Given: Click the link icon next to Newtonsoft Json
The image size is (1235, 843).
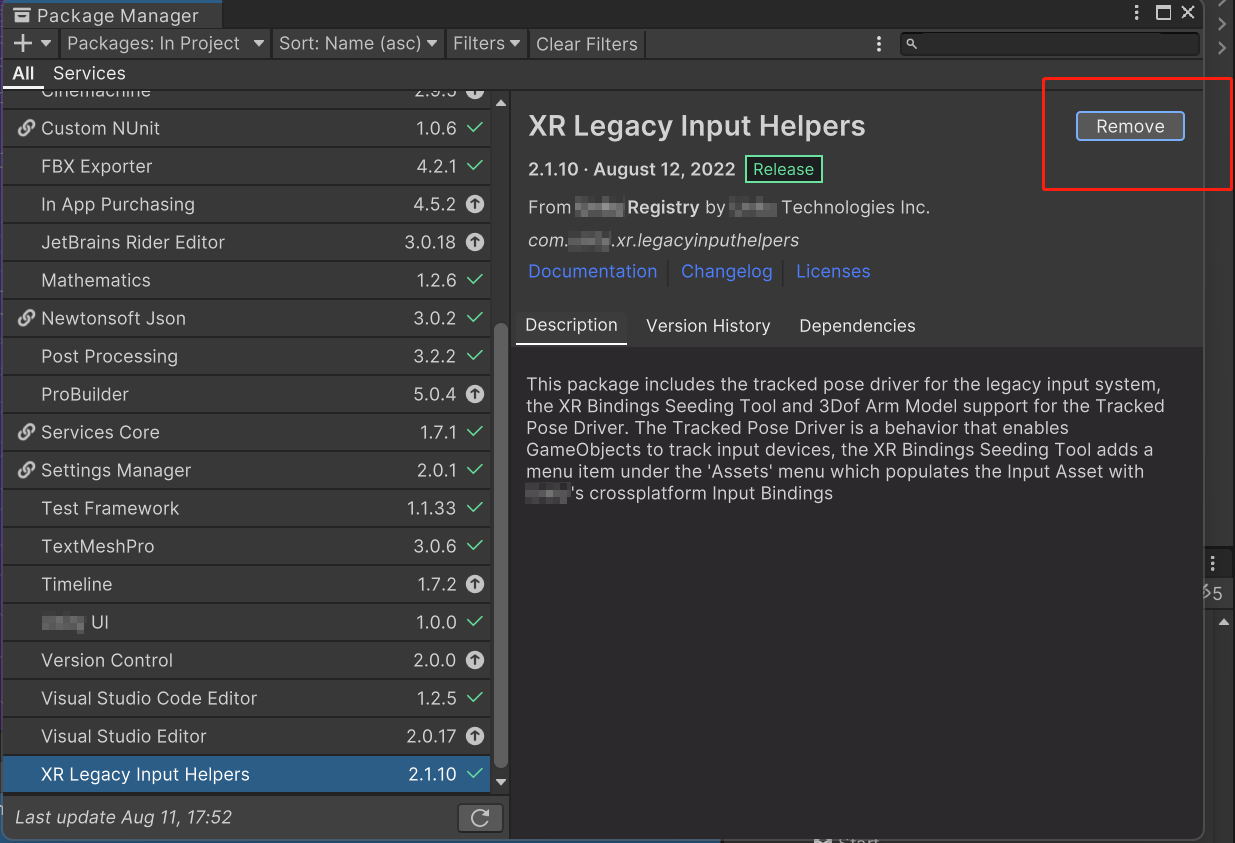Looking at the screenshot, I should (x=26, y=318).
